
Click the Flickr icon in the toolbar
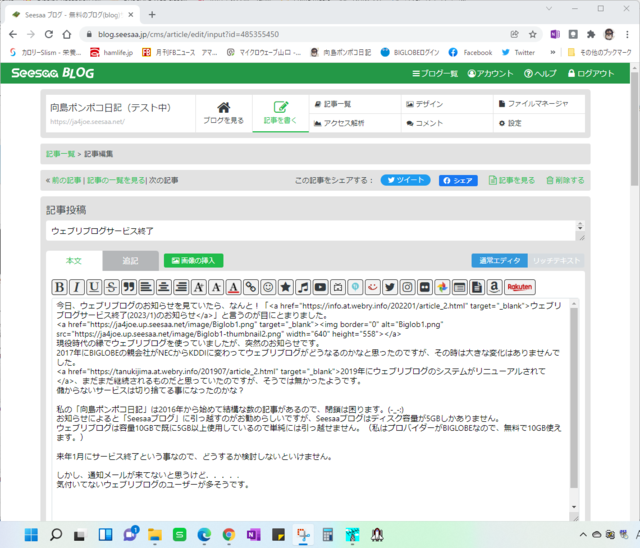[x=425, y=287]
